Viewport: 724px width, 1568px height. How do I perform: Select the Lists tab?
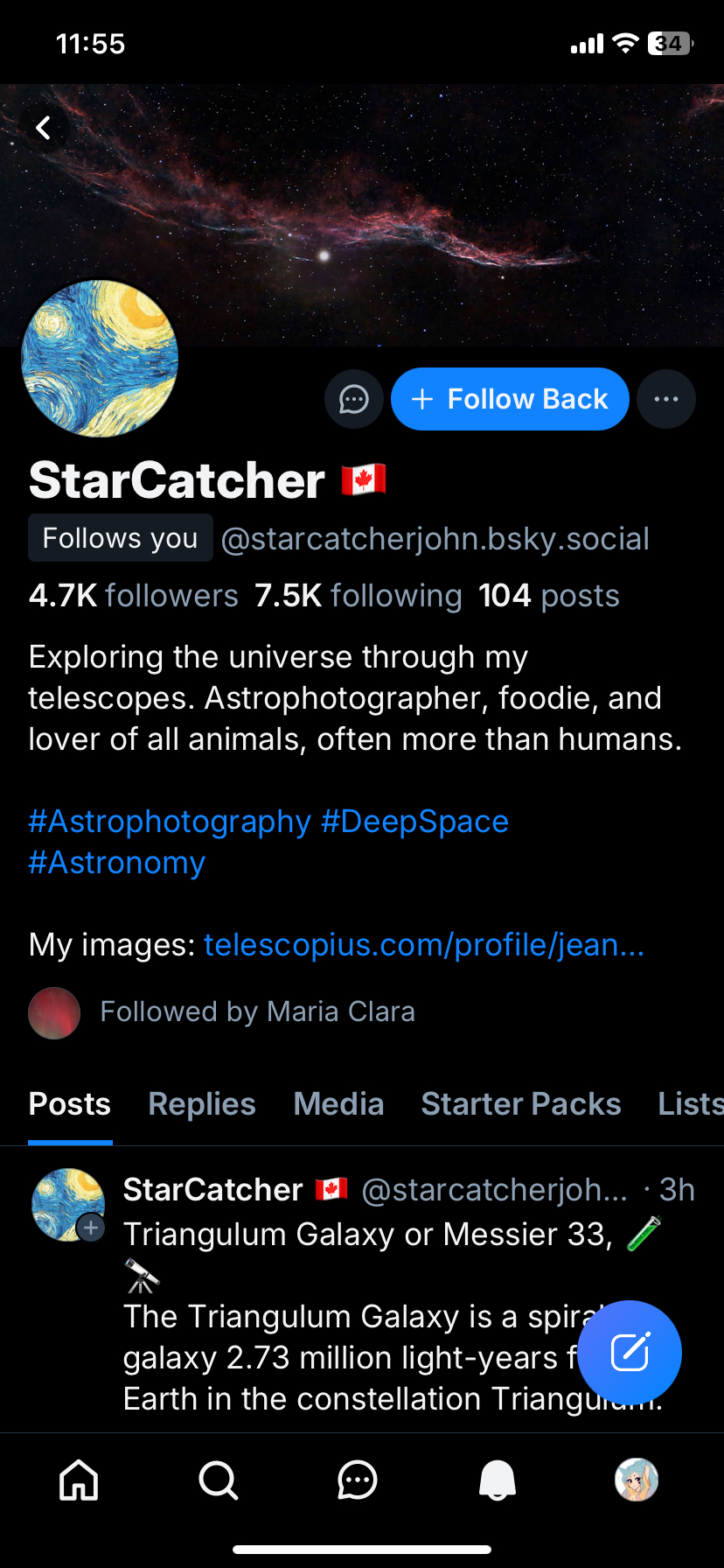point(689,1104)
